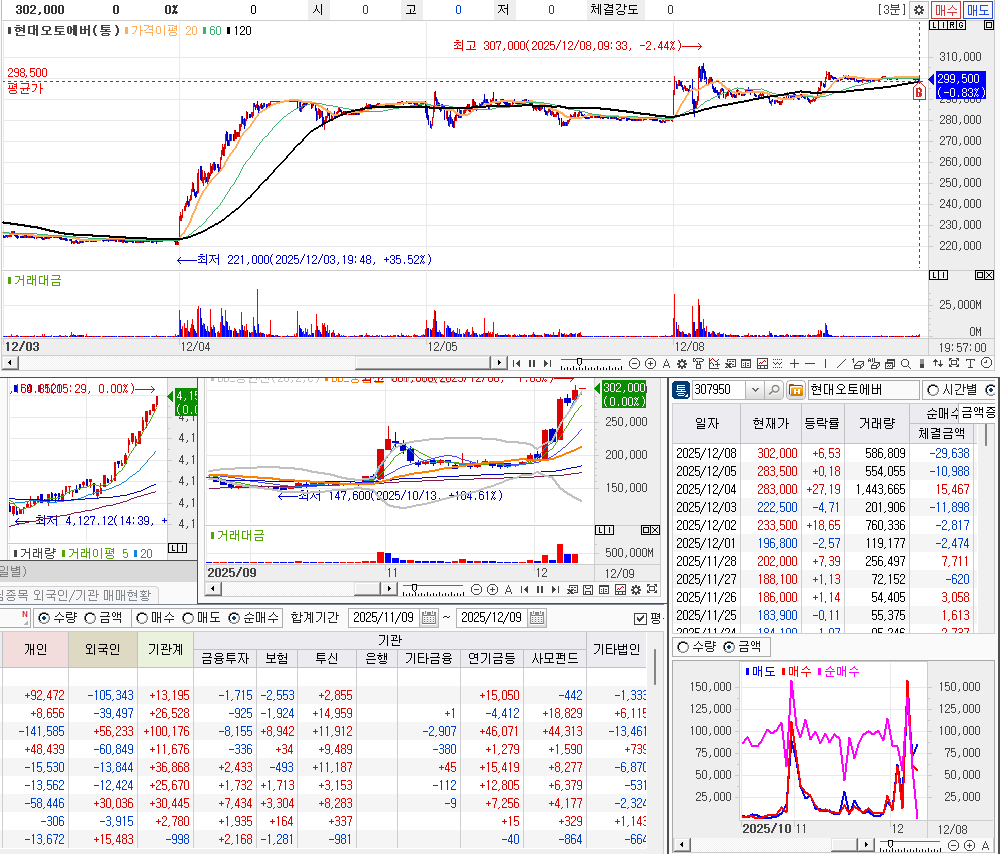The image size is (1000, 854).
Task: Select the 매도 radio button
Action: tap(188, 618)
